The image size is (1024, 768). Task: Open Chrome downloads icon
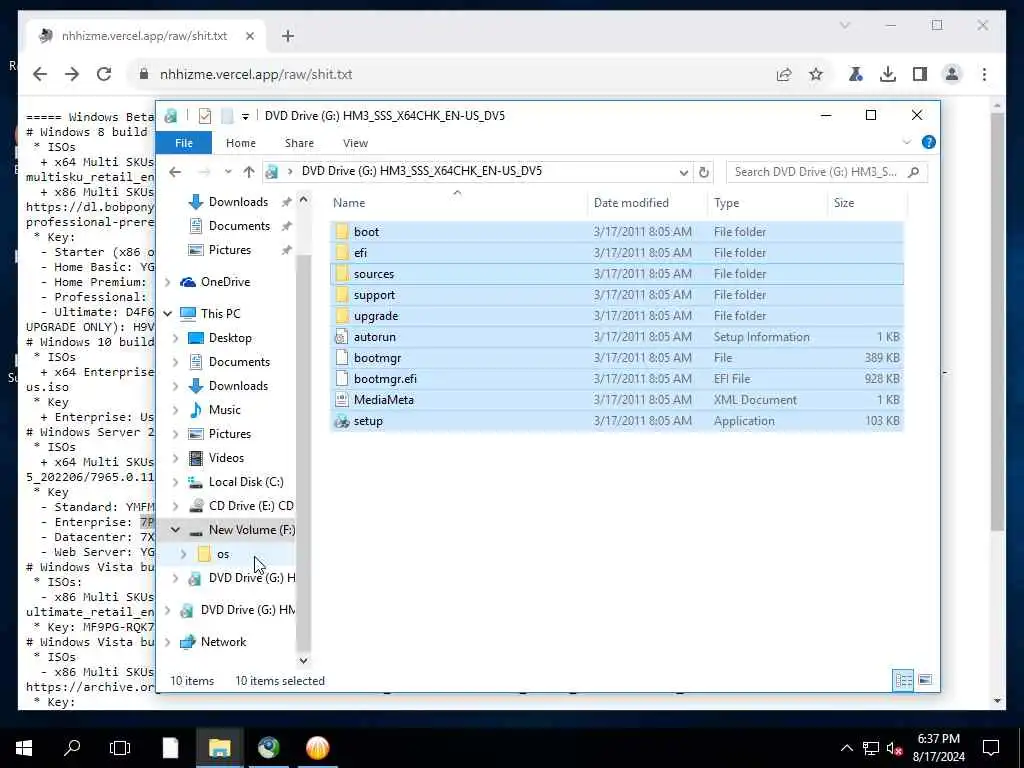click(x=888, y=74)
